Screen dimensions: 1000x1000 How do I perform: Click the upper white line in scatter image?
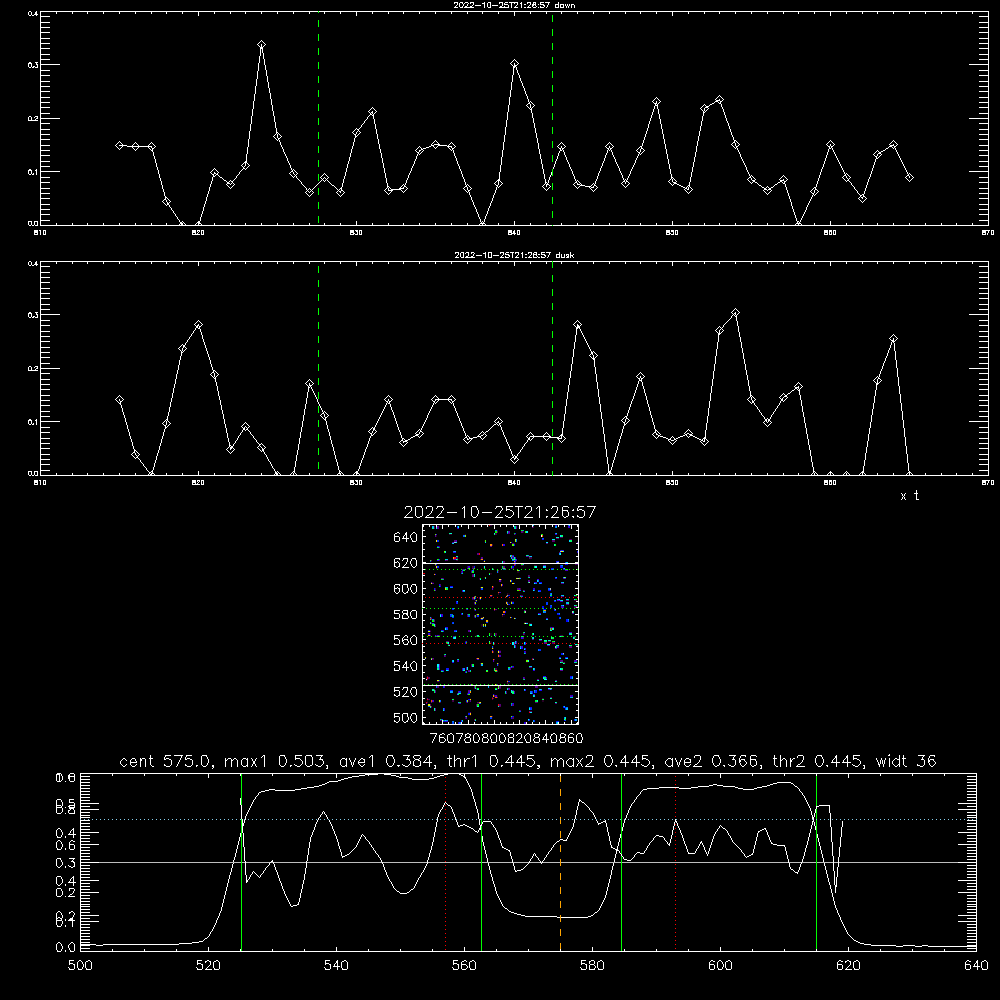pyautogui.click(x=501, y=563)
